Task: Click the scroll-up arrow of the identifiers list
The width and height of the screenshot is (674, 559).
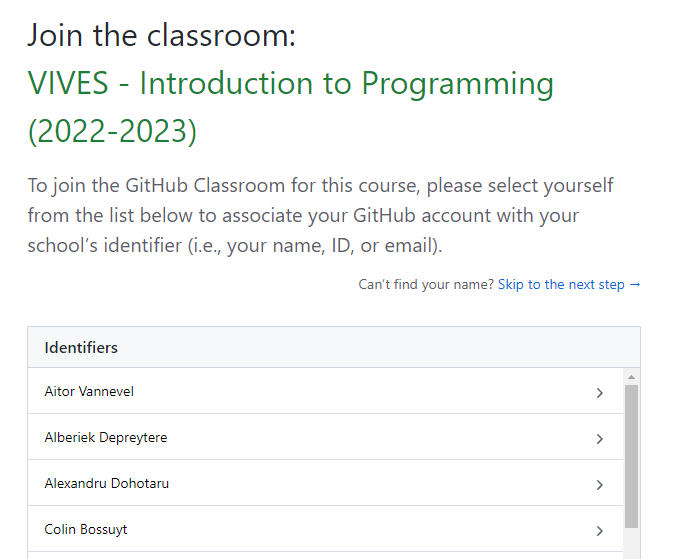Action: (631, 377)
